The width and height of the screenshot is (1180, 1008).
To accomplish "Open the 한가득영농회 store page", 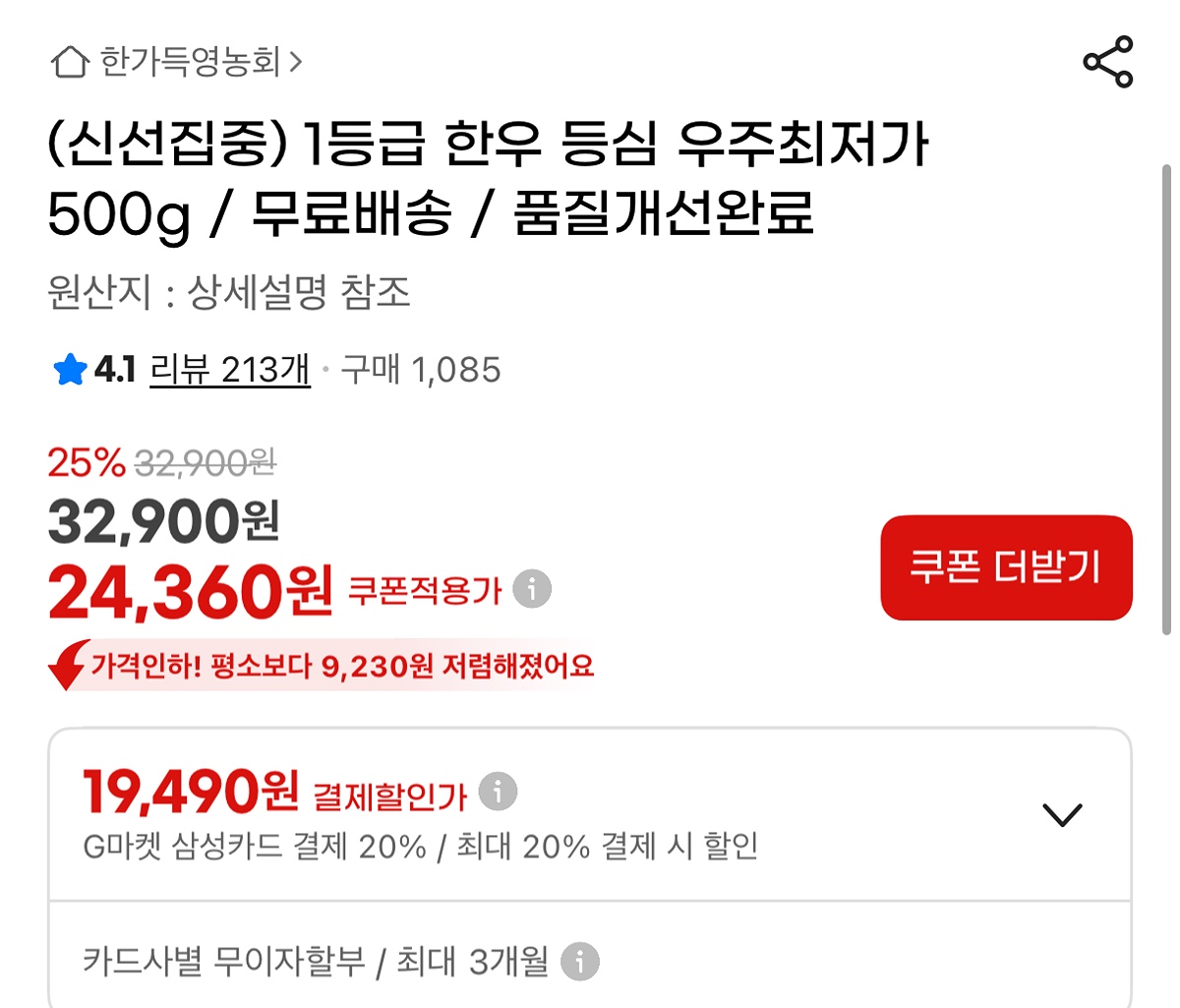I will point(191,62).
